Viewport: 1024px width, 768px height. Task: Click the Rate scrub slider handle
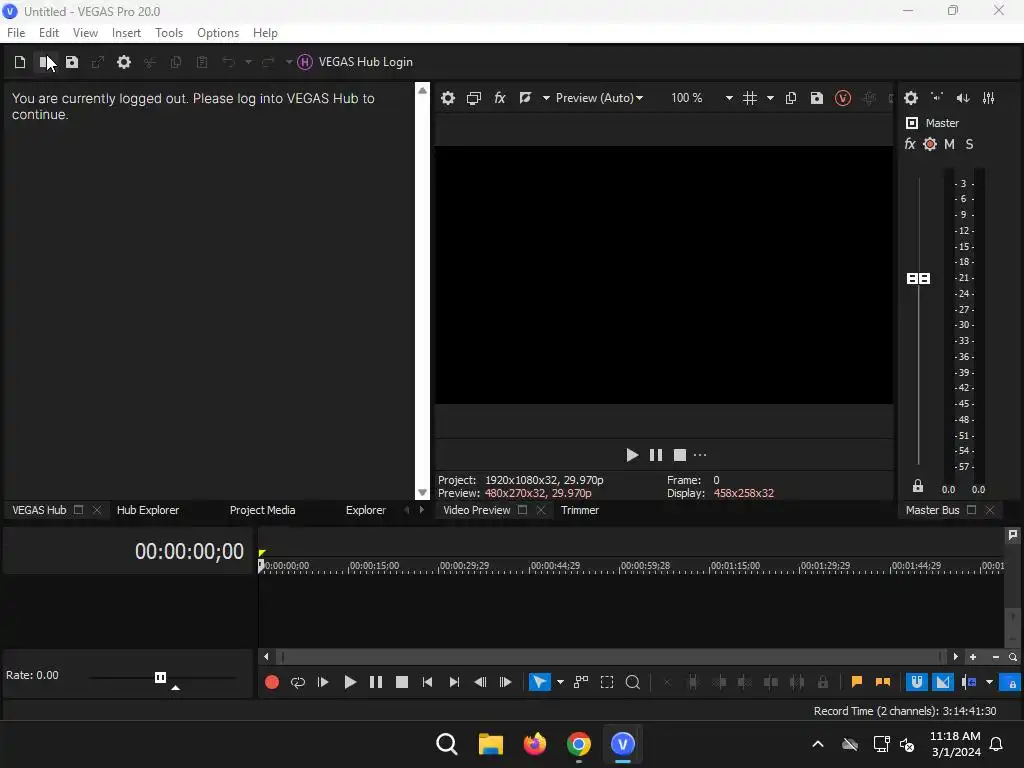tap(161, 677)
